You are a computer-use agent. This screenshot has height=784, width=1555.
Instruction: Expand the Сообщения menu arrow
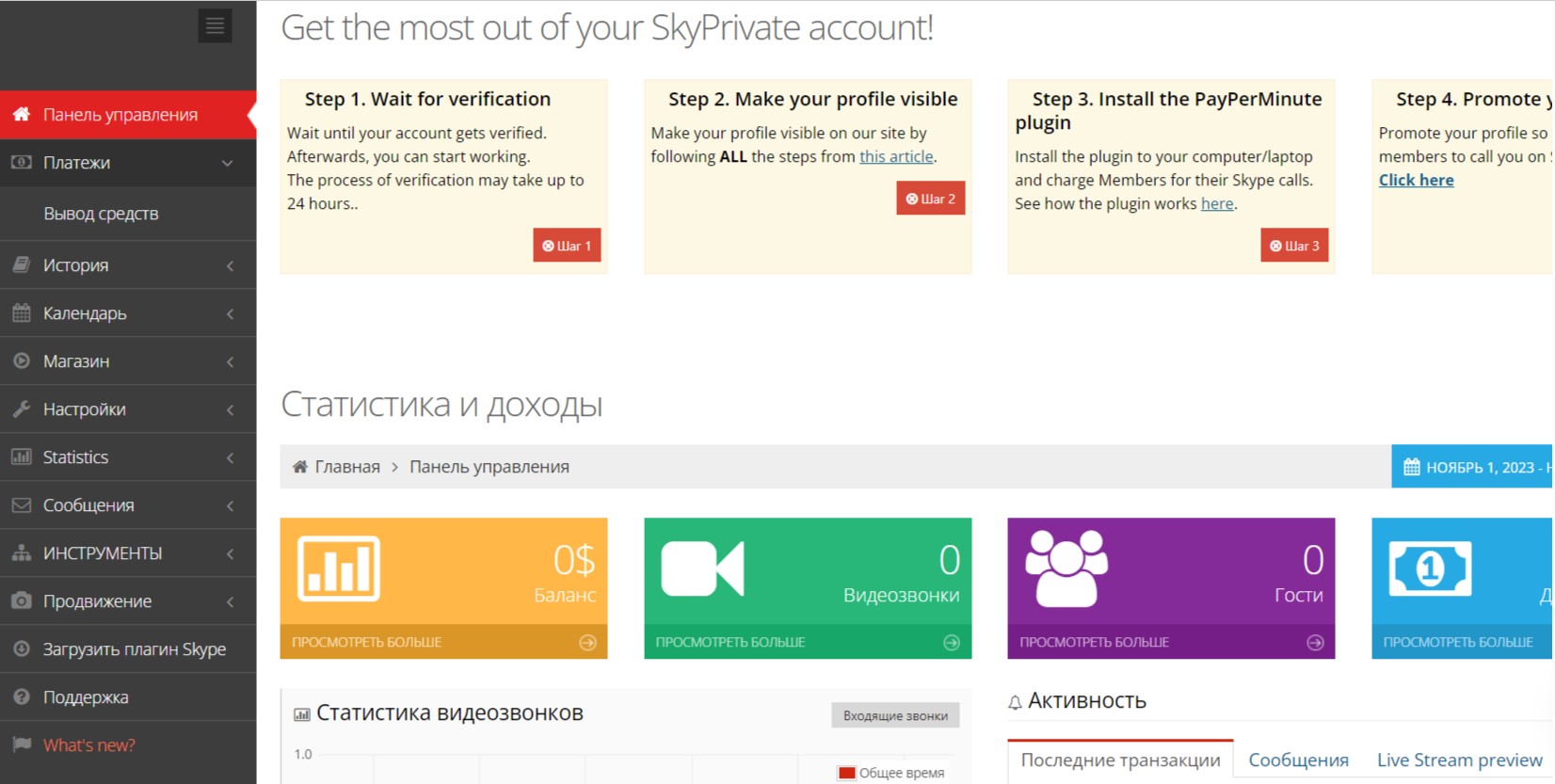tap(230, 506)
